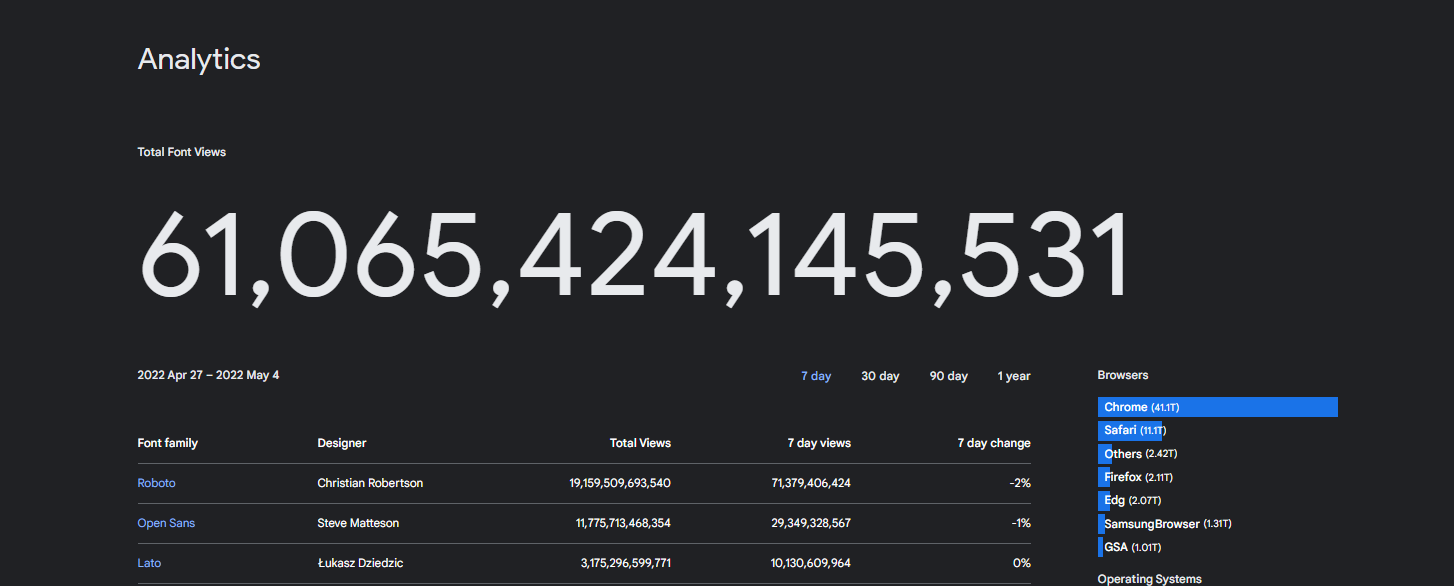
Task: Click the 7 day change column header
Action: coord(993,443)
